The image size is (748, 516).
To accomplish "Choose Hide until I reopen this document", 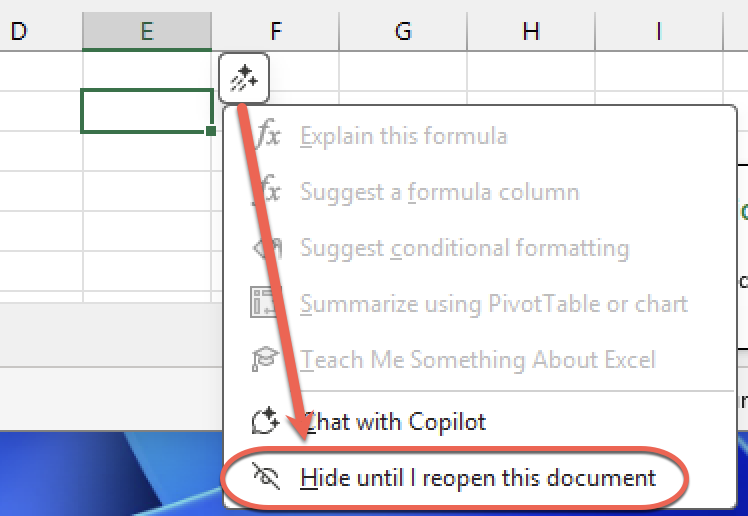I will click(x=478, y=478).
